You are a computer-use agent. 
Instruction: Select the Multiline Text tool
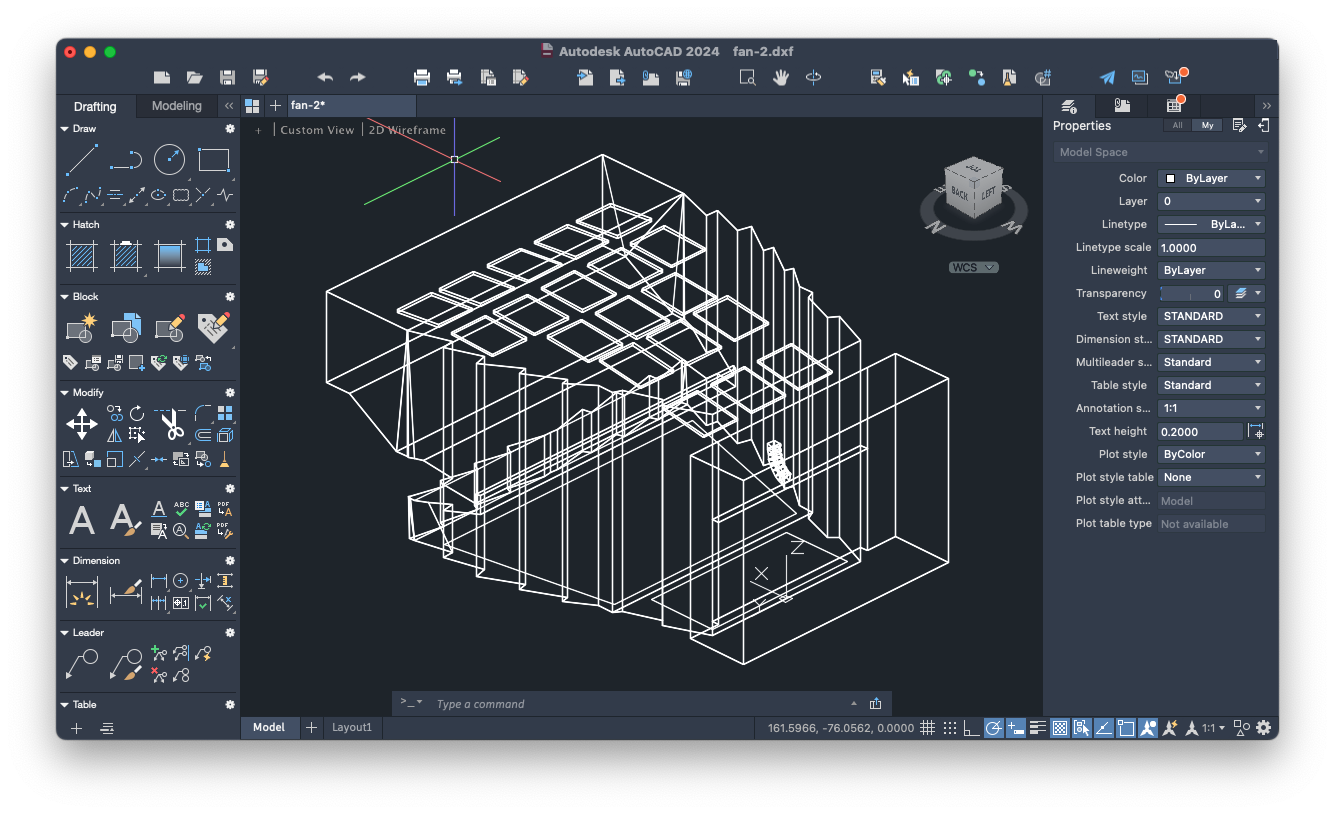(x=82, y=520)
